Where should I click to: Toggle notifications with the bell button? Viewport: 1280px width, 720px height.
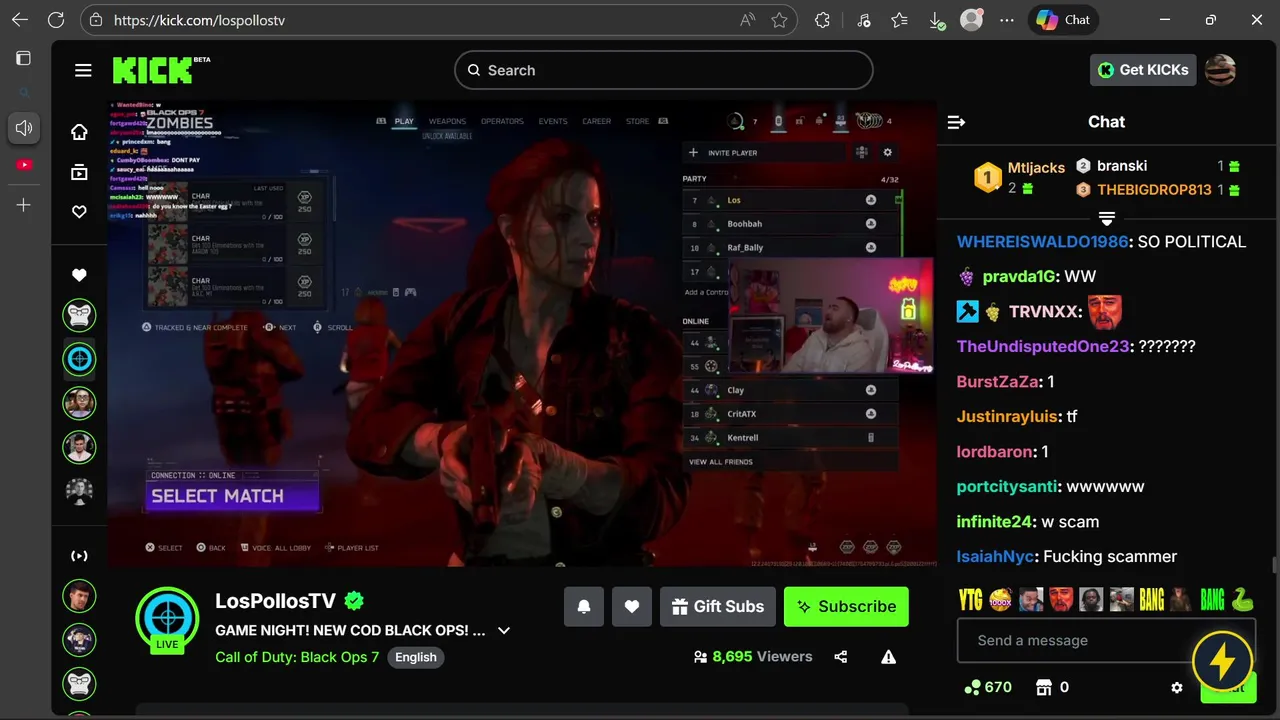584,607
